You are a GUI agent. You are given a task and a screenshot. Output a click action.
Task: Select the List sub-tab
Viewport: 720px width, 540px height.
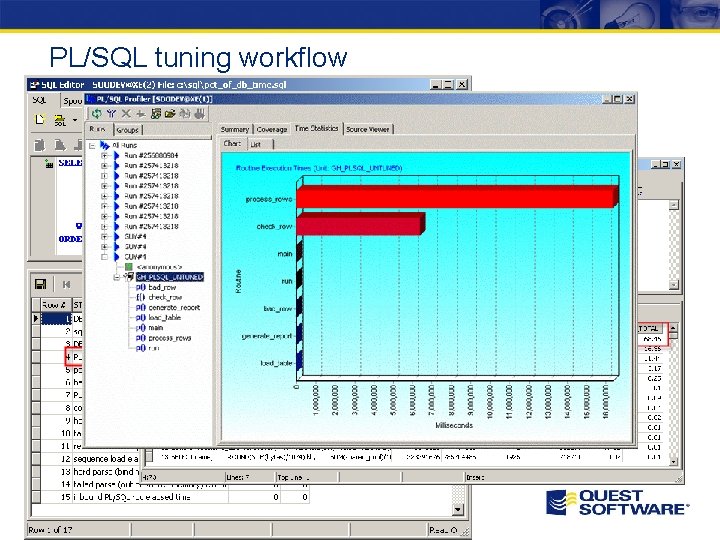tap(260, 145)
